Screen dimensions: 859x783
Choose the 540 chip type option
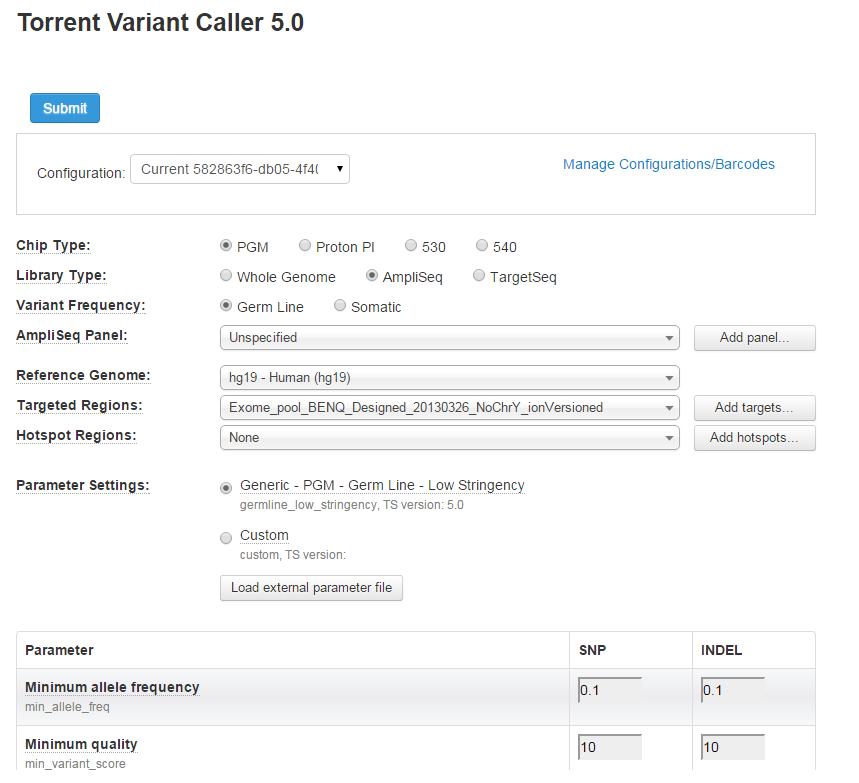pyautogui.click(x=482, y=245)
